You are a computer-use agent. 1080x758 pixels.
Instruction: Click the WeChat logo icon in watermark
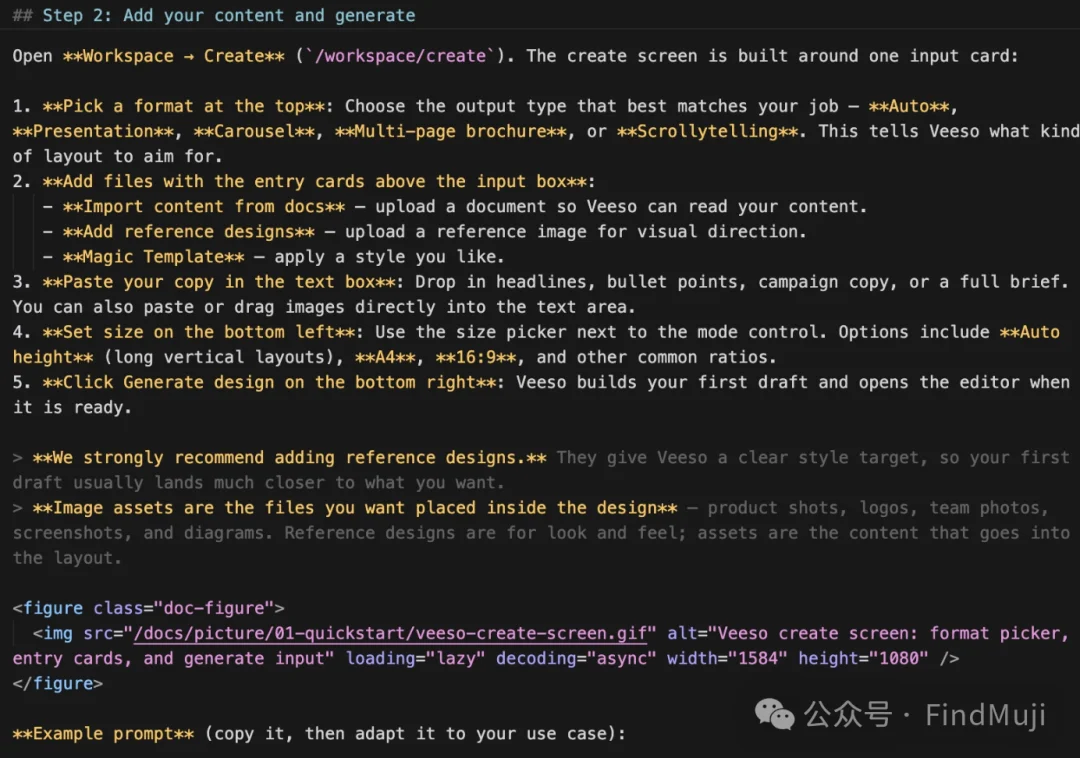click(x=774, y=714)
